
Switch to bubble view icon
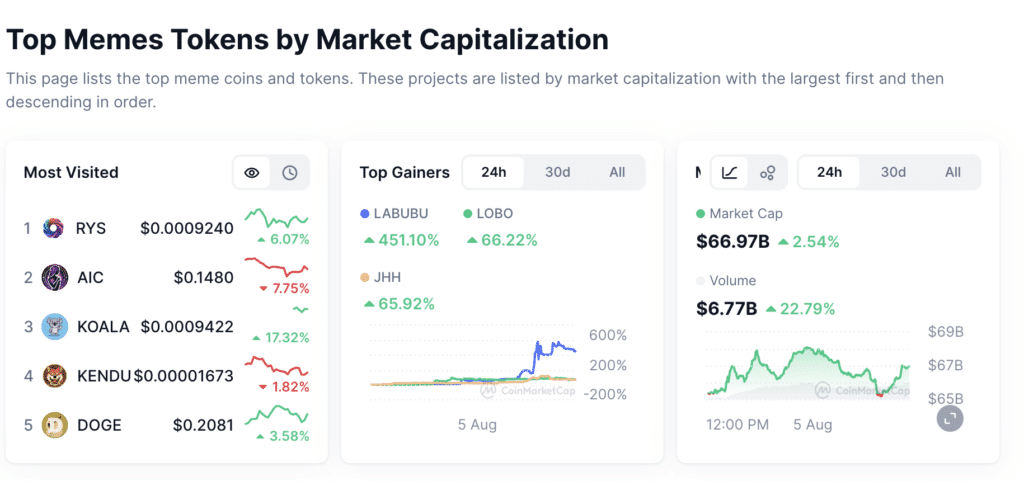[768, 172]
